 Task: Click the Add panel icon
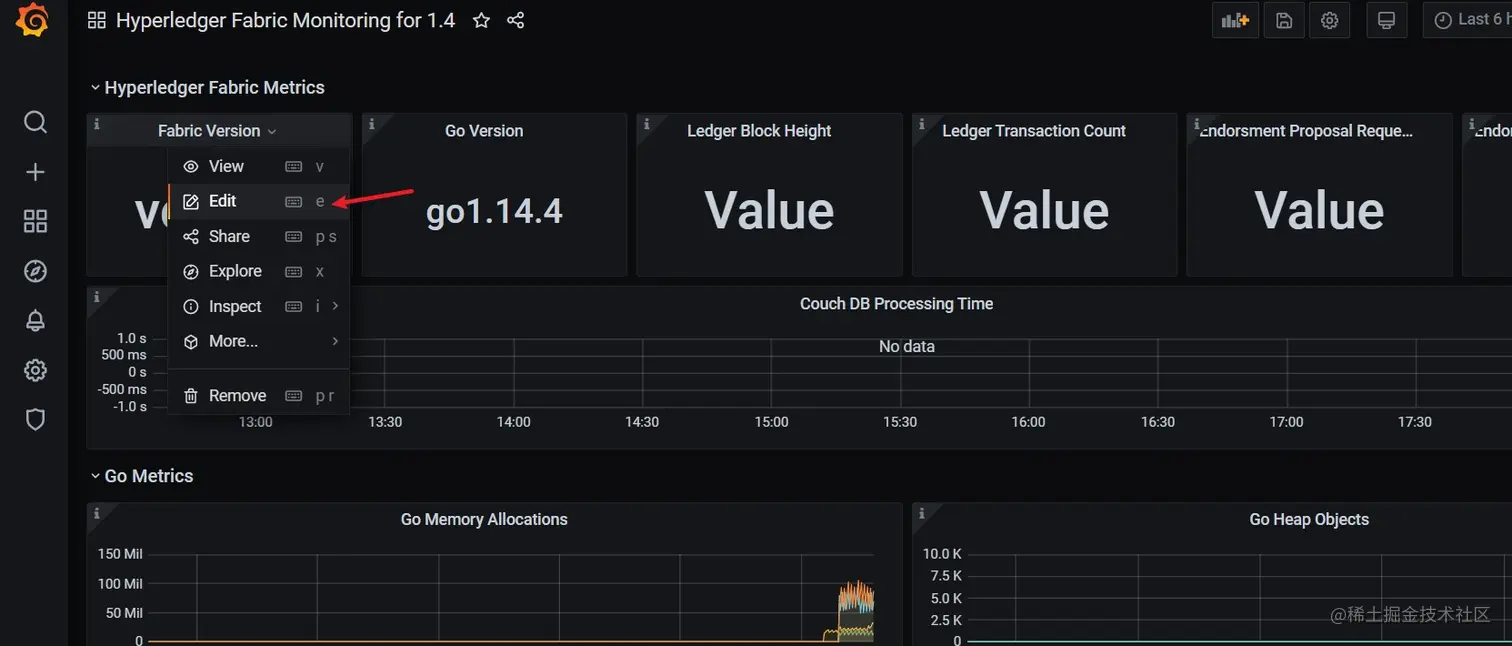pyautogui.click(x=1235, y=20)
